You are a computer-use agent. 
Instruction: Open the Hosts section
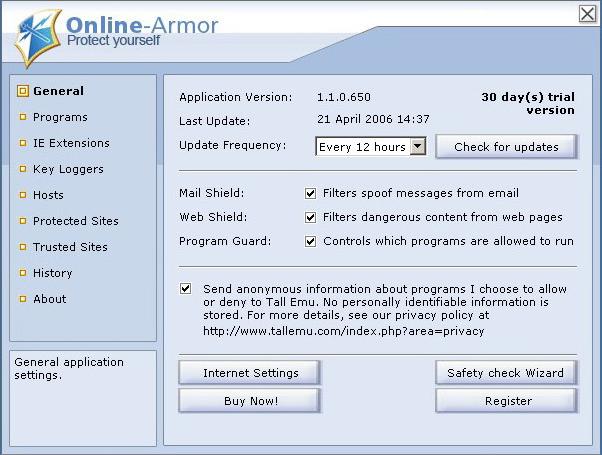click(x=48, y=195)
